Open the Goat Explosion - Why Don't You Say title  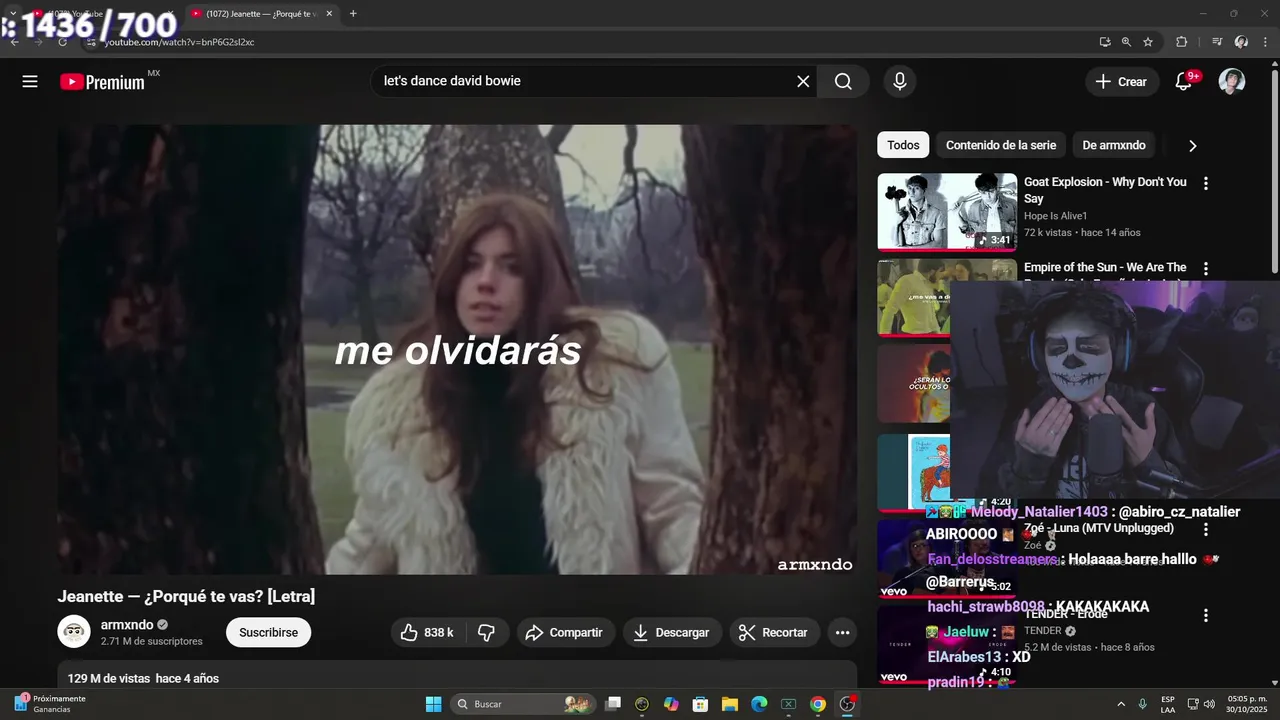(1105, 190)
